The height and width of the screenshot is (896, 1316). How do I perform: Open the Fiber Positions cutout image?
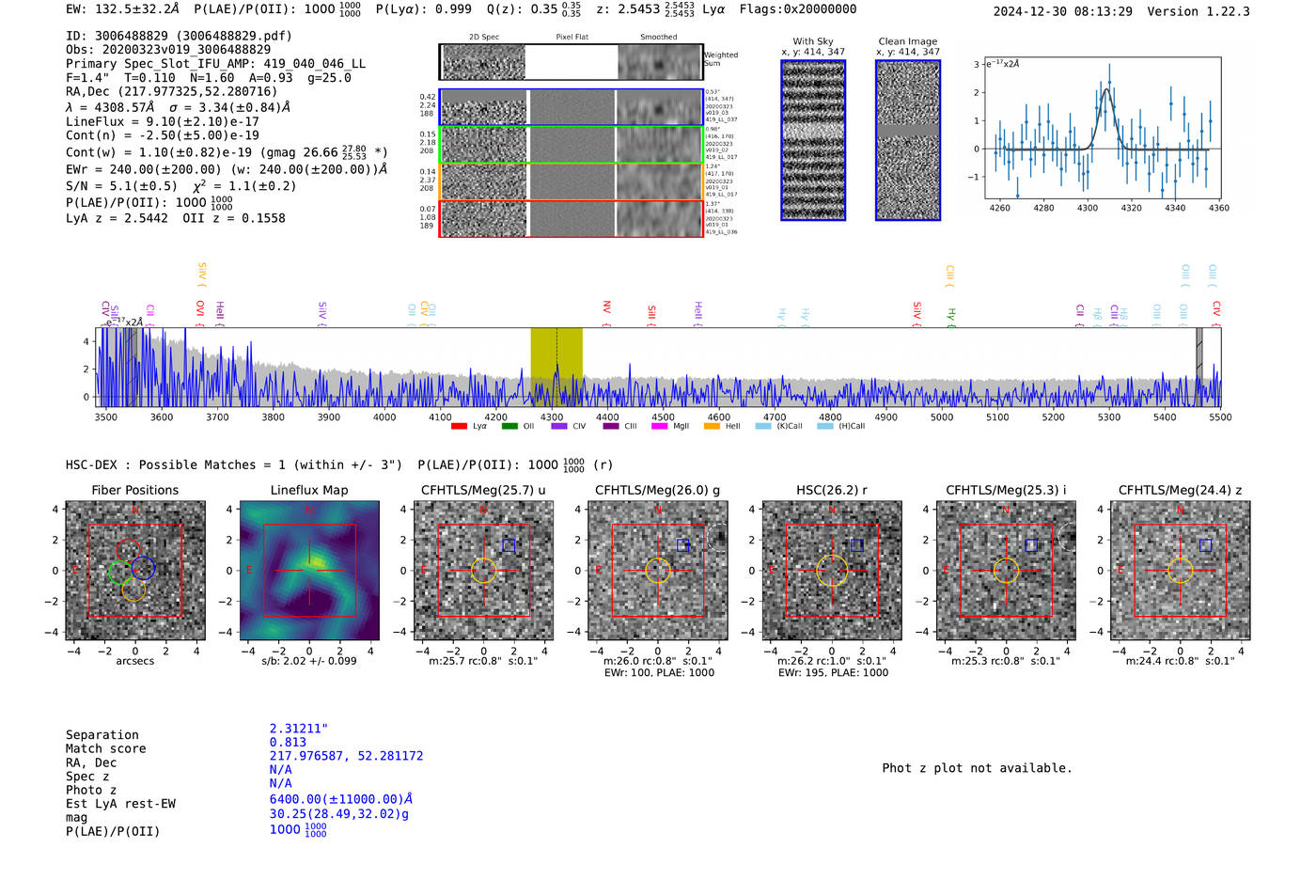coord(135,571)
